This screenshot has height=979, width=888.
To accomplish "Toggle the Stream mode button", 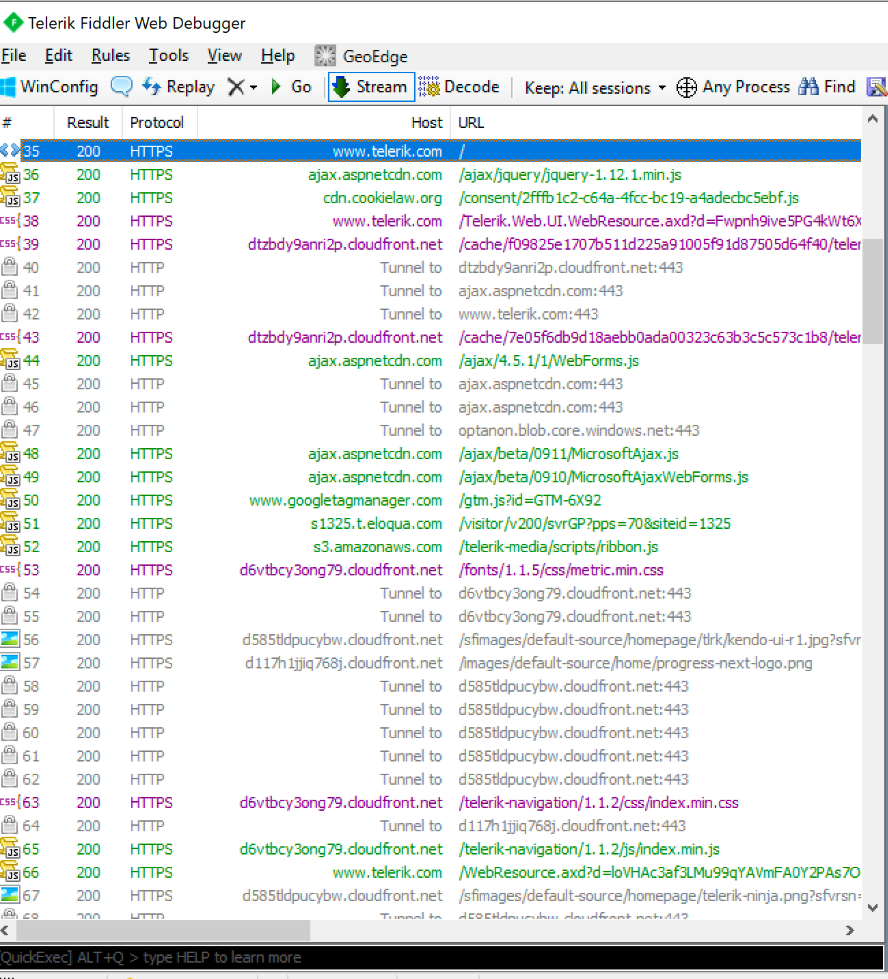I will (371, 87).
